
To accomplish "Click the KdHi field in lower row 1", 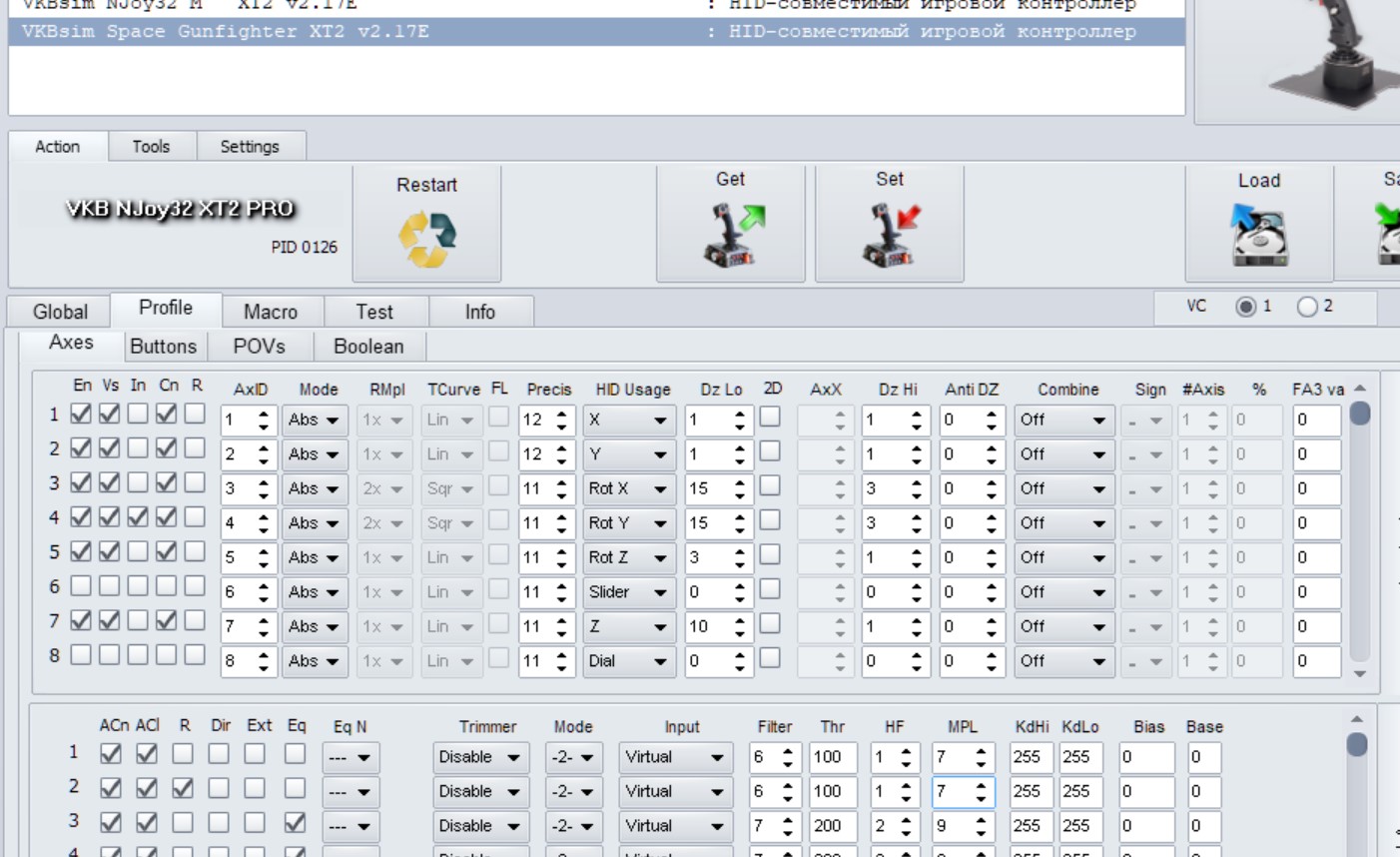I will tap(1033, 758).
